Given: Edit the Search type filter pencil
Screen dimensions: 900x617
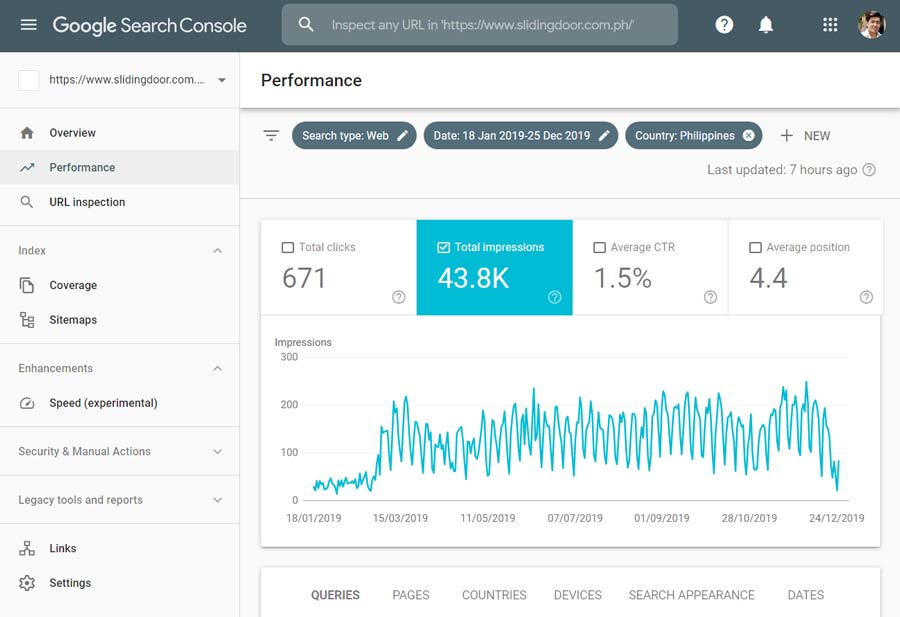Looking at the screenshot, I should [403, 136].
